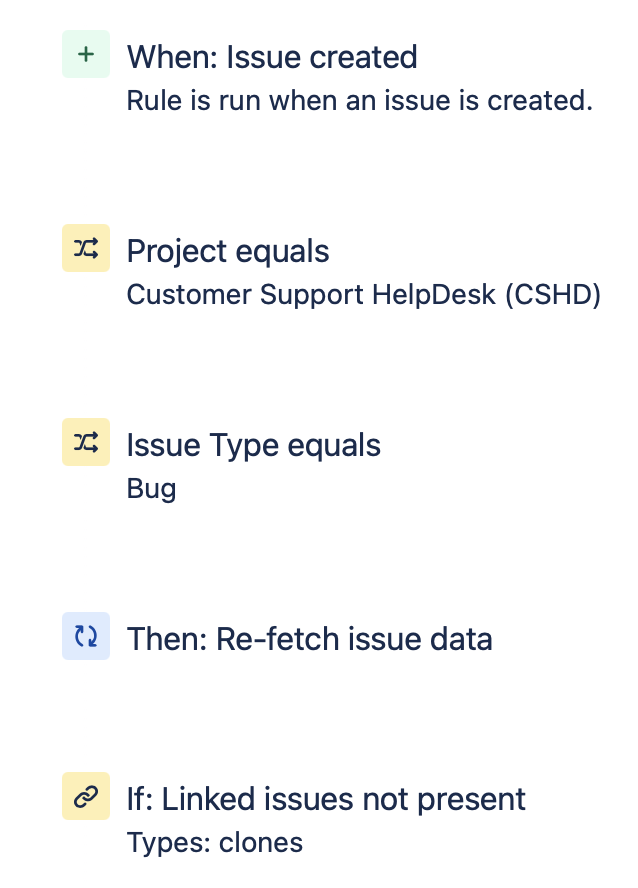Click the CSHD project key label
Screen dimensions: 638x888
[x=566, y=295]
